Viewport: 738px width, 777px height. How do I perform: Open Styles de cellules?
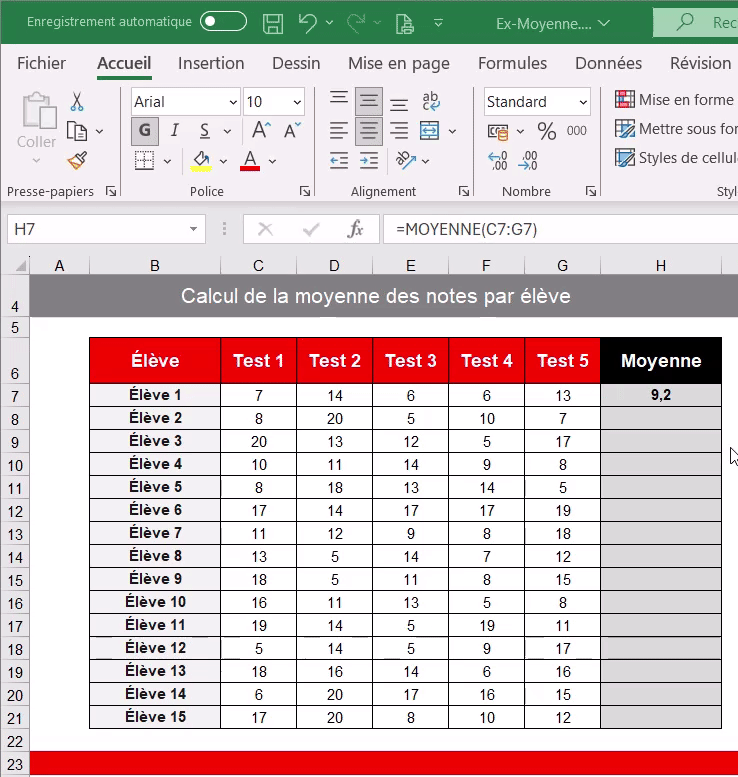click(x=676, y=158)
